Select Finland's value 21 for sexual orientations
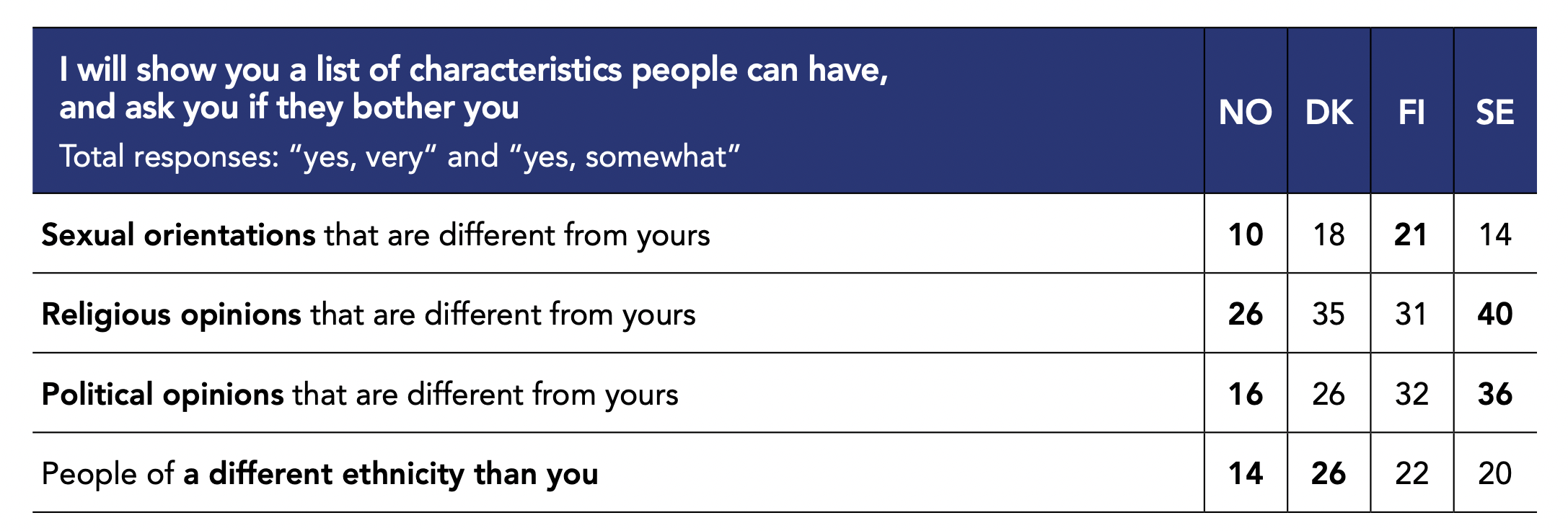The height and width of the screenshot is (531, 1568). (x=1411, y=235)
